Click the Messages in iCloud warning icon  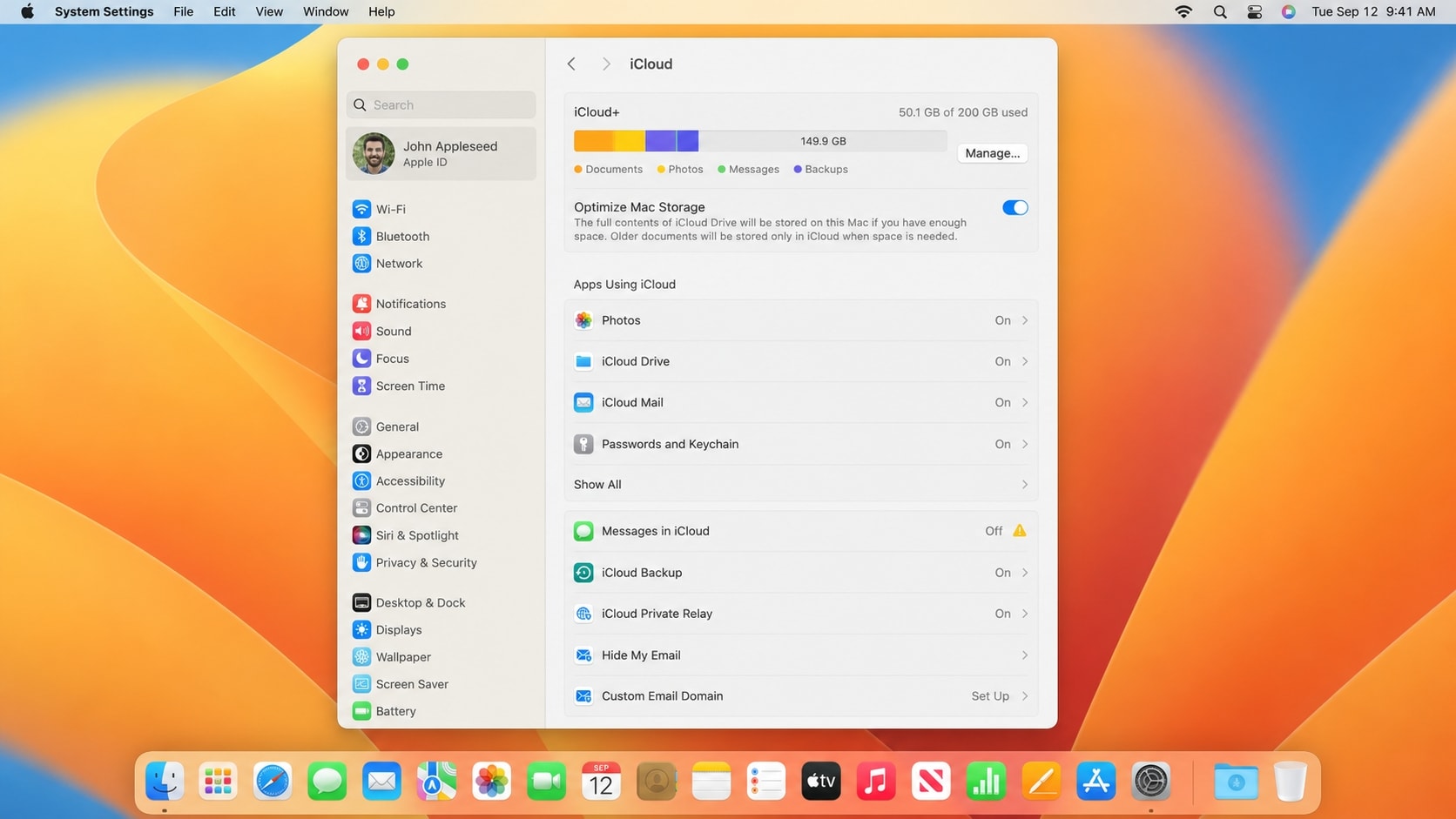coord(1020,531)
